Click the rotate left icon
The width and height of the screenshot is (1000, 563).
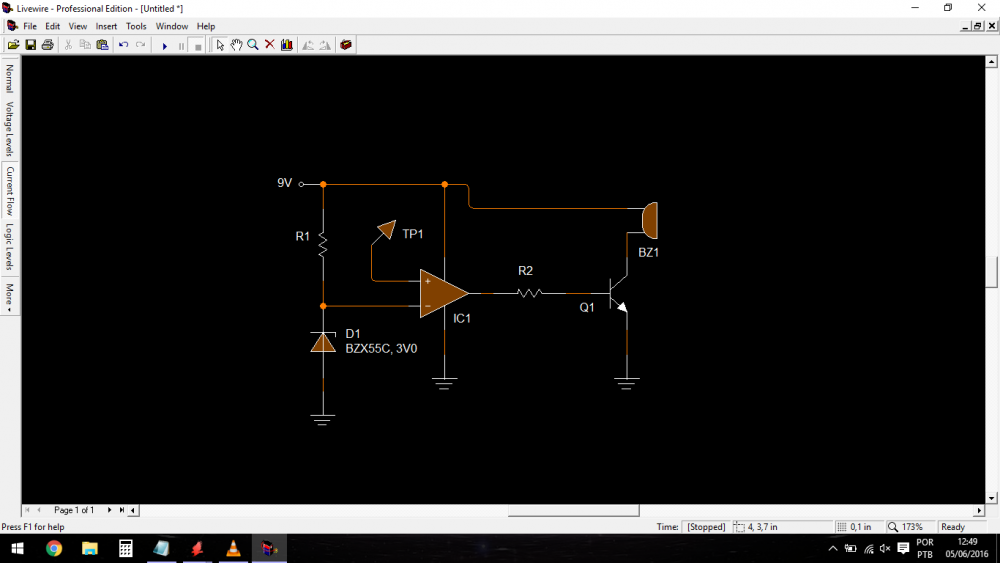point(308,45)
